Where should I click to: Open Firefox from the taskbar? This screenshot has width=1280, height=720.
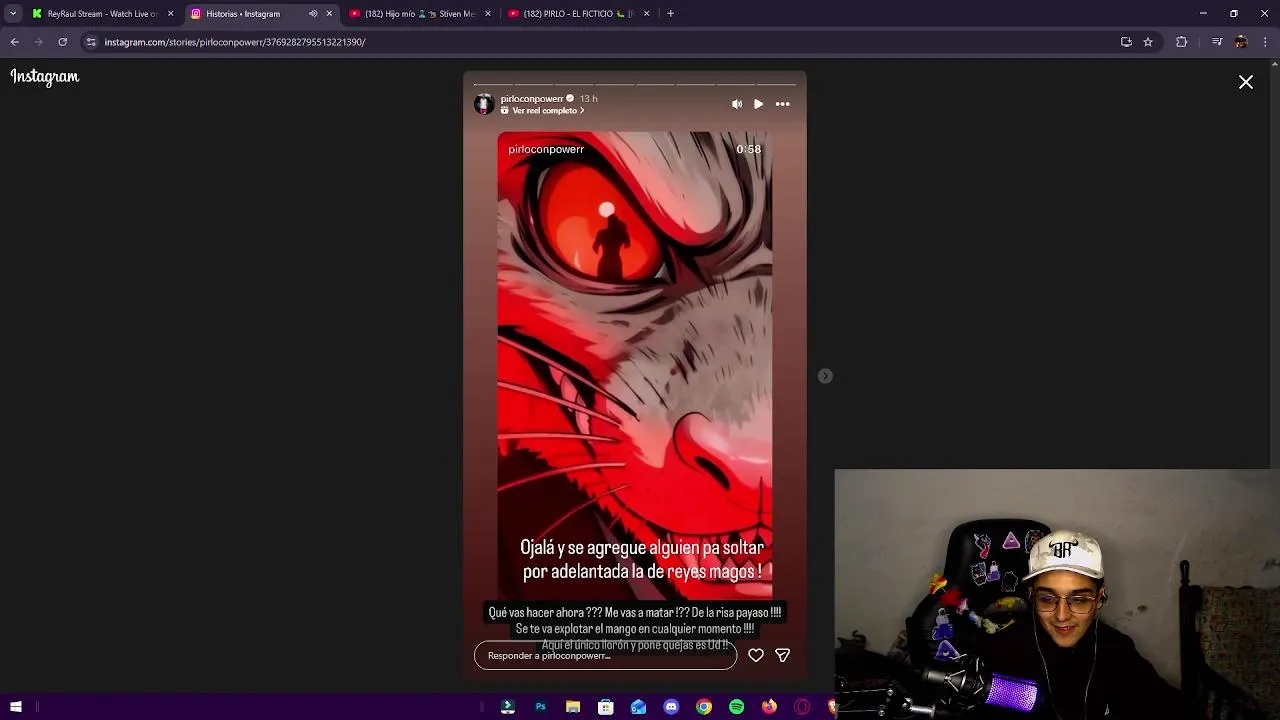769,707
